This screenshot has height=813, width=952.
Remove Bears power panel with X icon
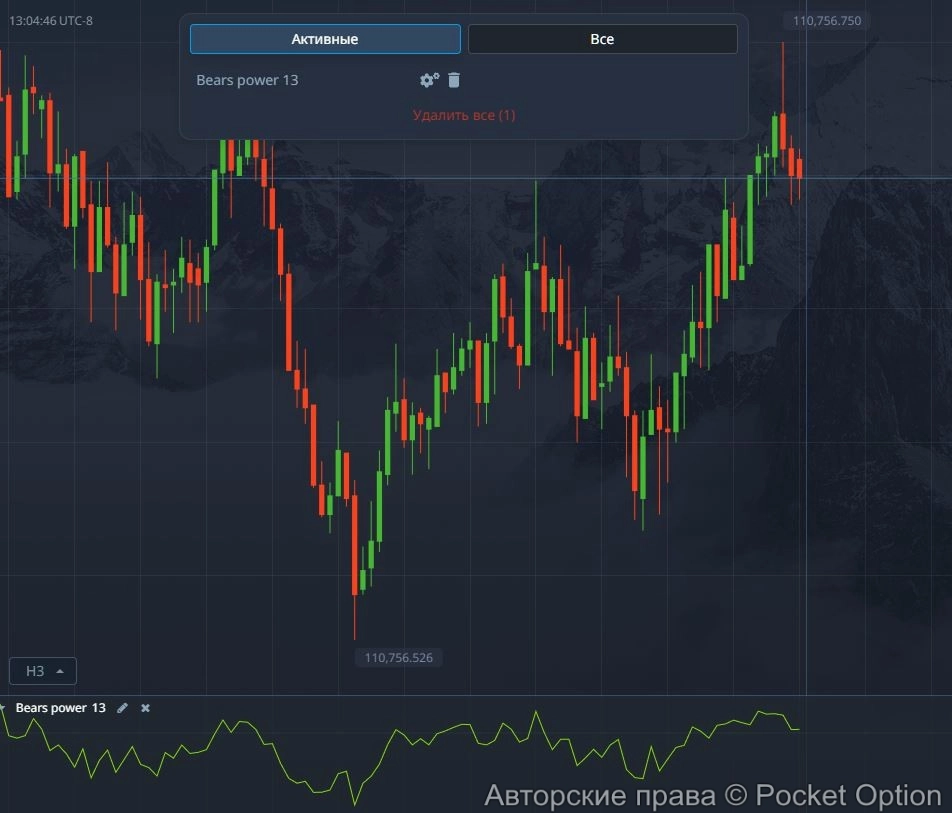tap(145, 708)
